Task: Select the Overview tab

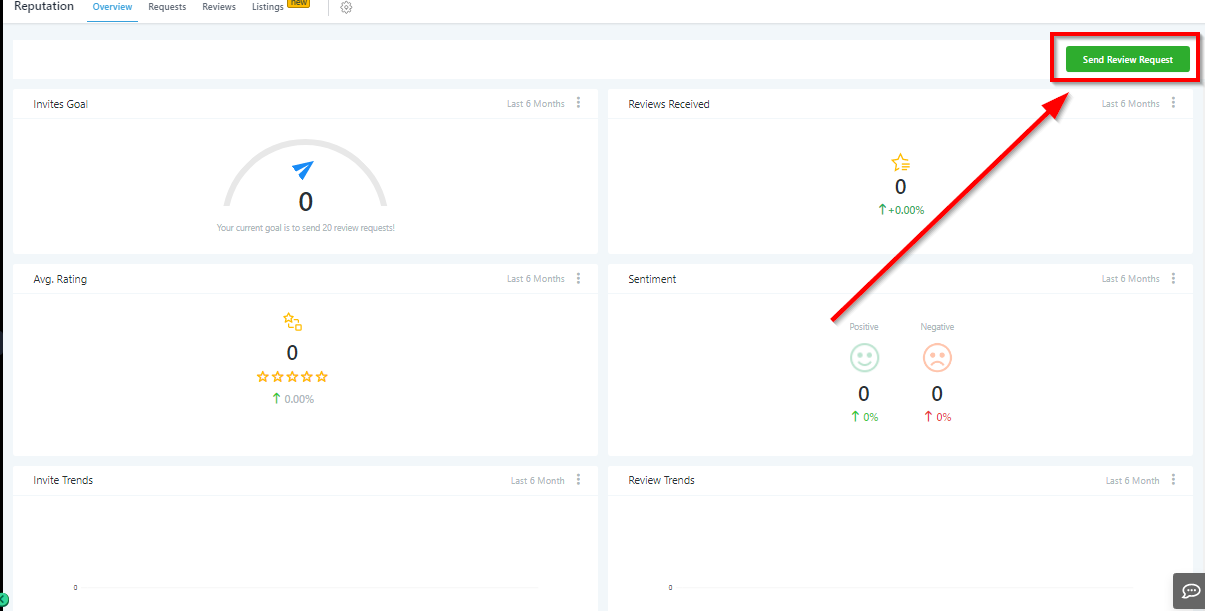Action: (112, 7)
